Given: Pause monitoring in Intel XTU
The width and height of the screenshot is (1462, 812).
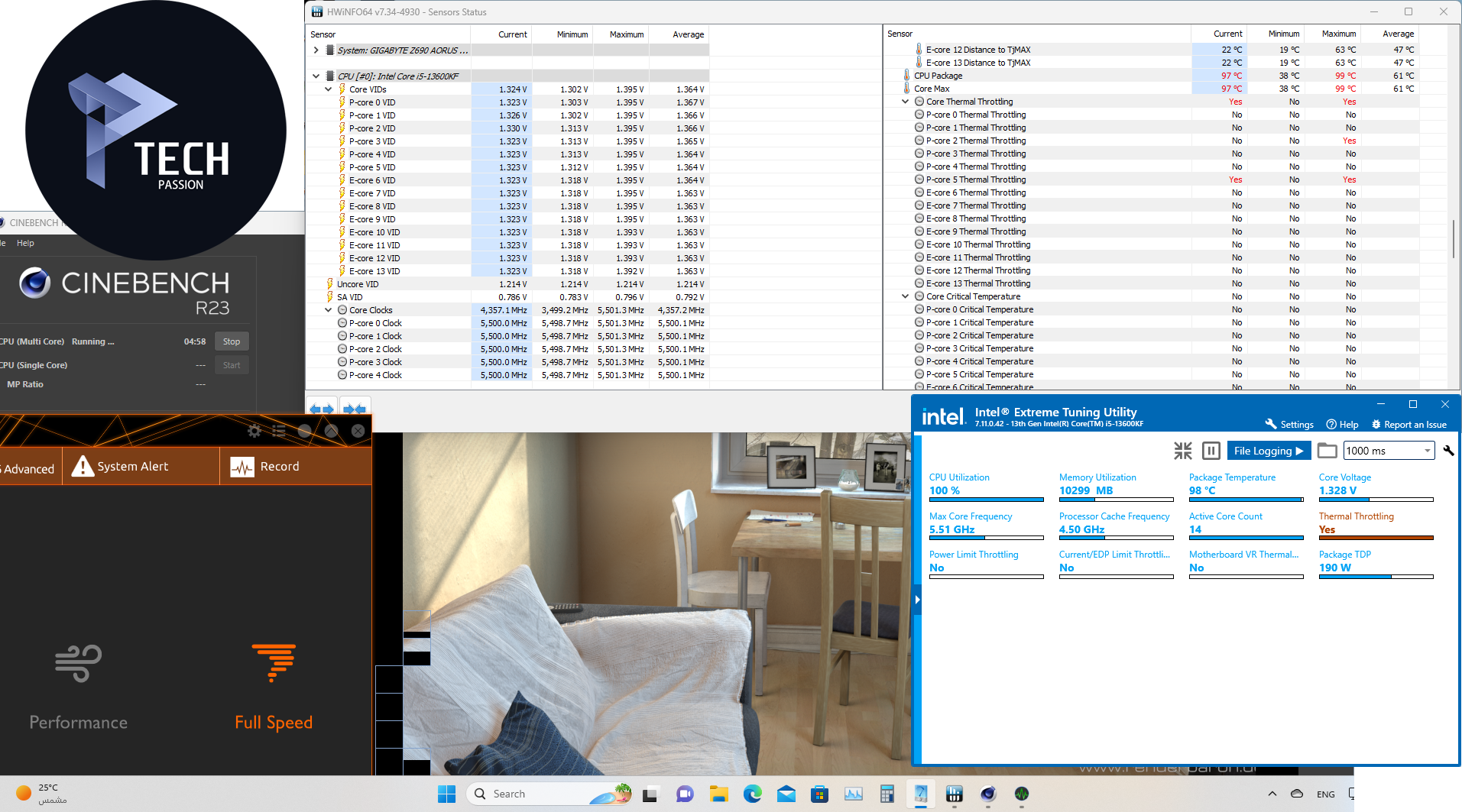Looking at the screenshot, I should click(1211, 451).
